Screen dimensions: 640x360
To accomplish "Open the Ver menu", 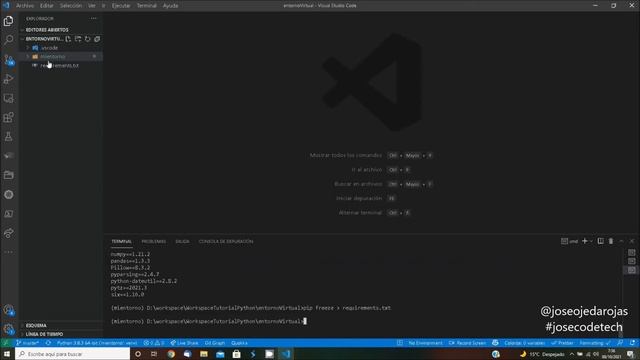I will tap(92, 6).
